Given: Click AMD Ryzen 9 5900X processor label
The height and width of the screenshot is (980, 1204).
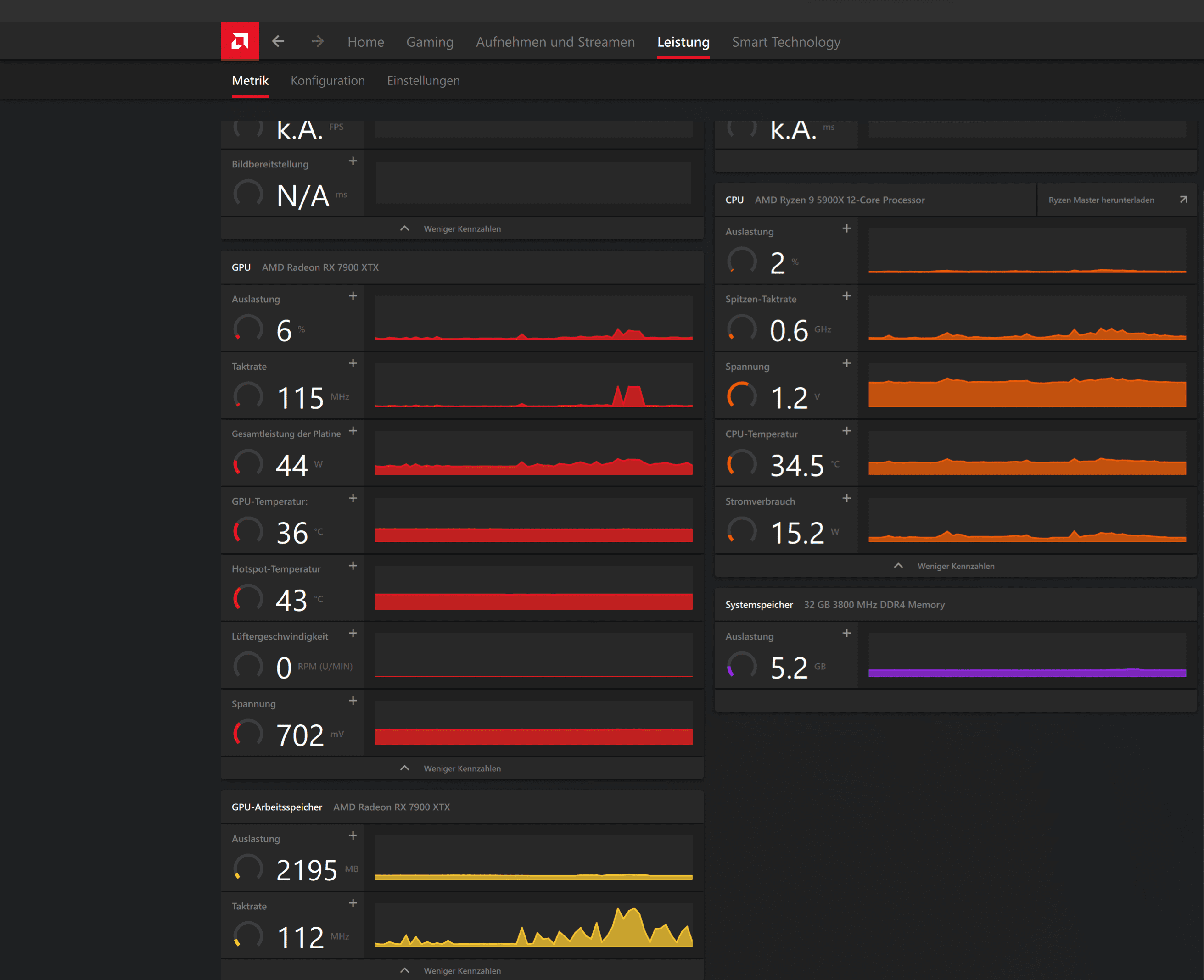Looking at the screenshot, I should pyautogui.click(x=839, y=200).
